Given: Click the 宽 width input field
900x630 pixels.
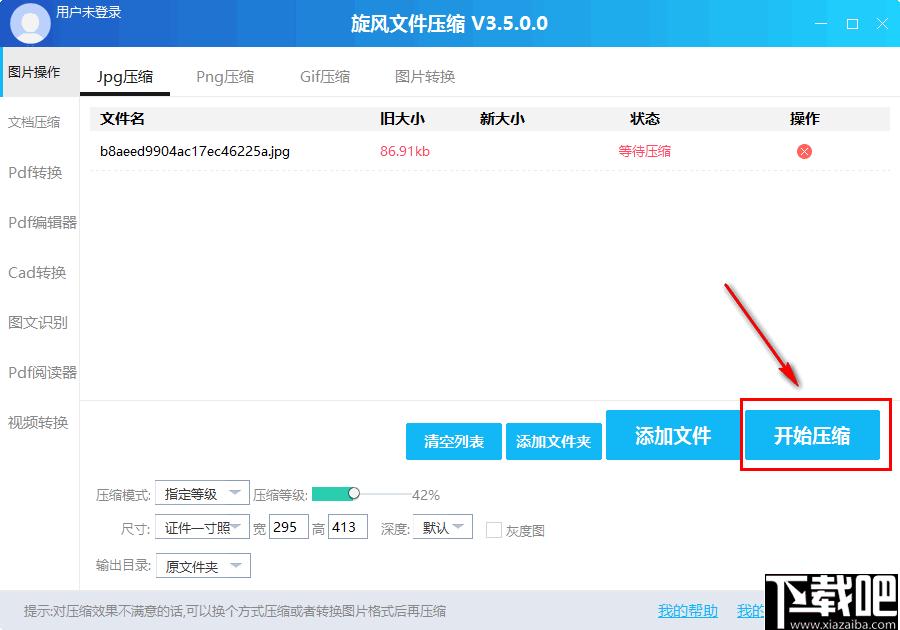Looking at the screenshot, I should 289,527.
